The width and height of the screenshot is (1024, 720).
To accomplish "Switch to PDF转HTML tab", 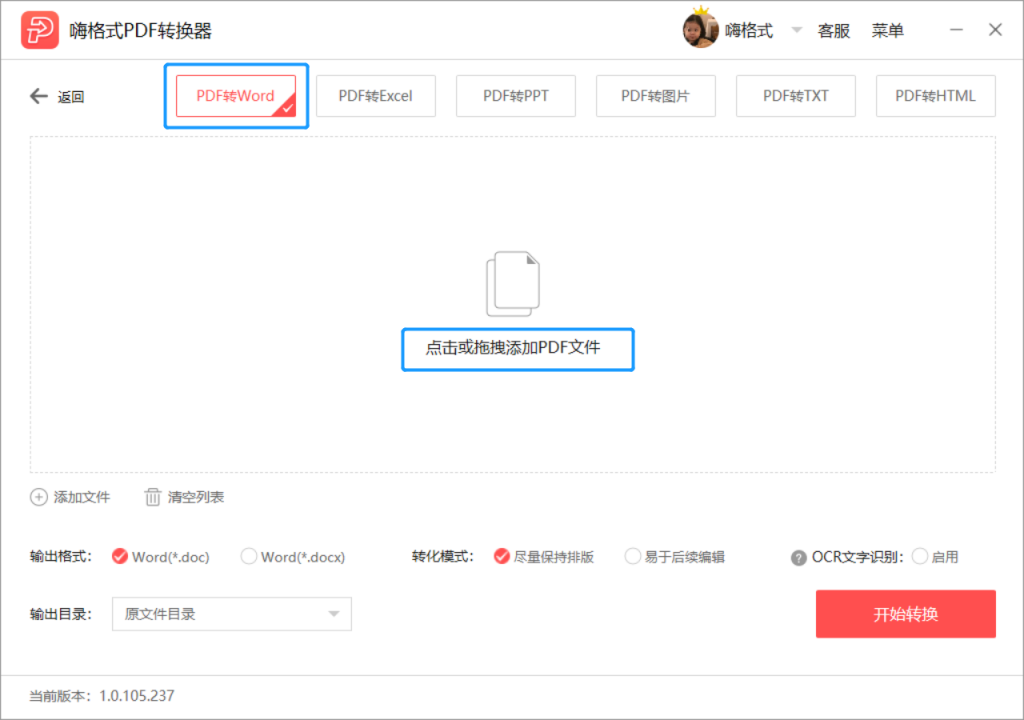I will tap(936, 96).
